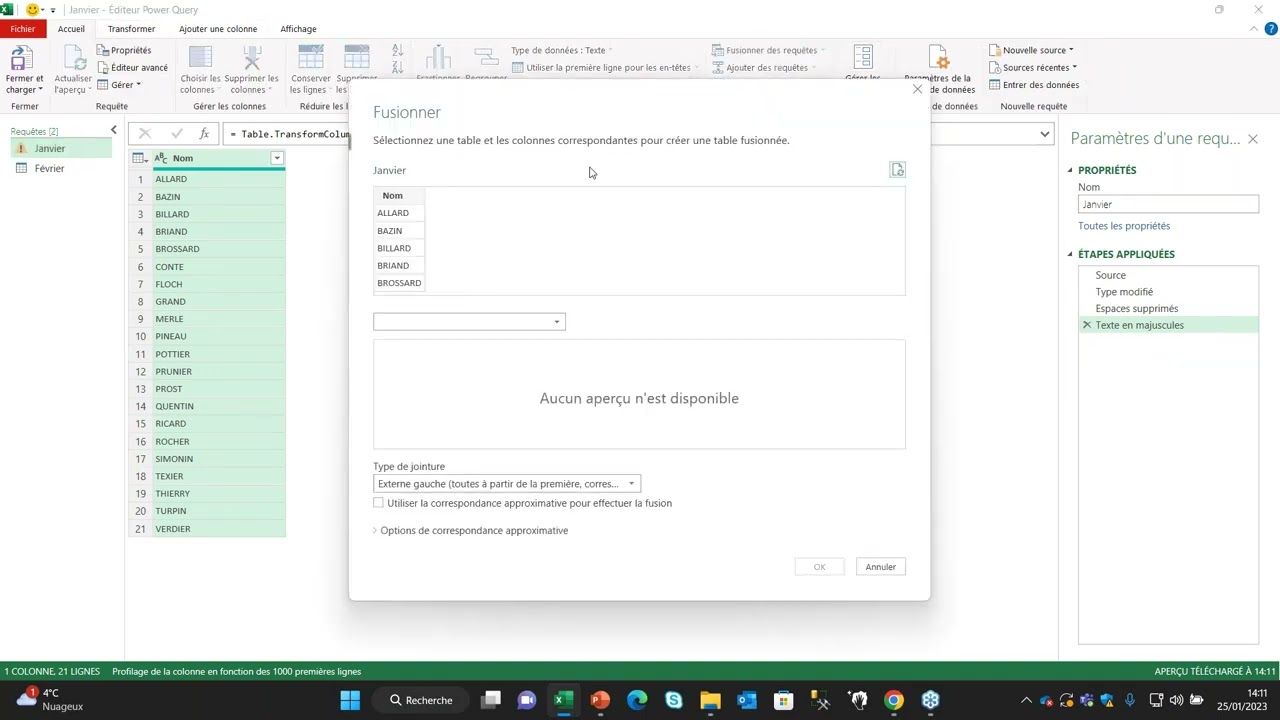Click Entrer des données
1280x720 pixels.
click(1033, 85)
